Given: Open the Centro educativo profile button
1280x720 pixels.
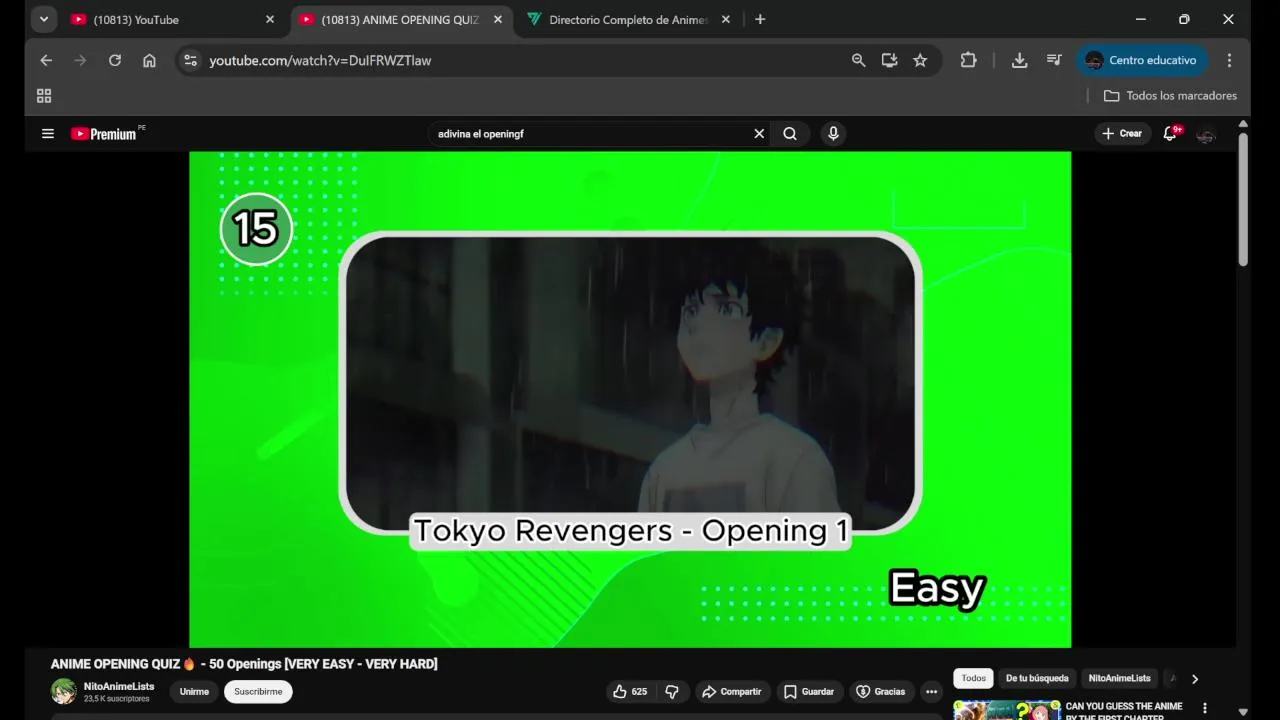Looking at the screenshot, I should pyautogui.click(x=1142, y=60).
